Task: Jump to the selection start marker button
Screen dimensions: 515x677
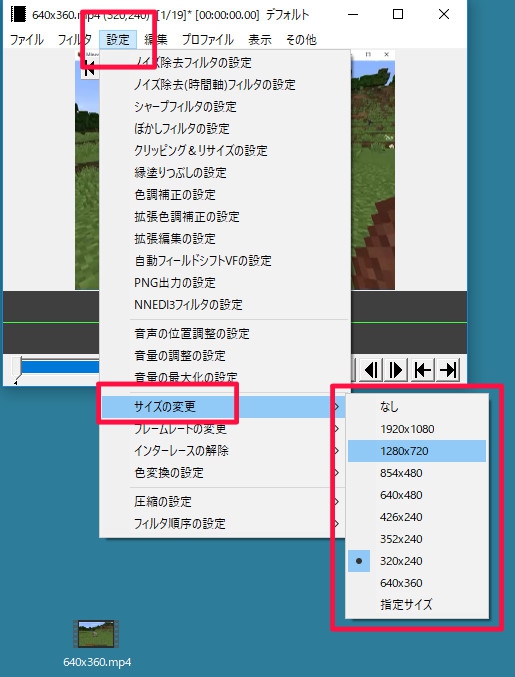Action: click(x=422, y=370)
